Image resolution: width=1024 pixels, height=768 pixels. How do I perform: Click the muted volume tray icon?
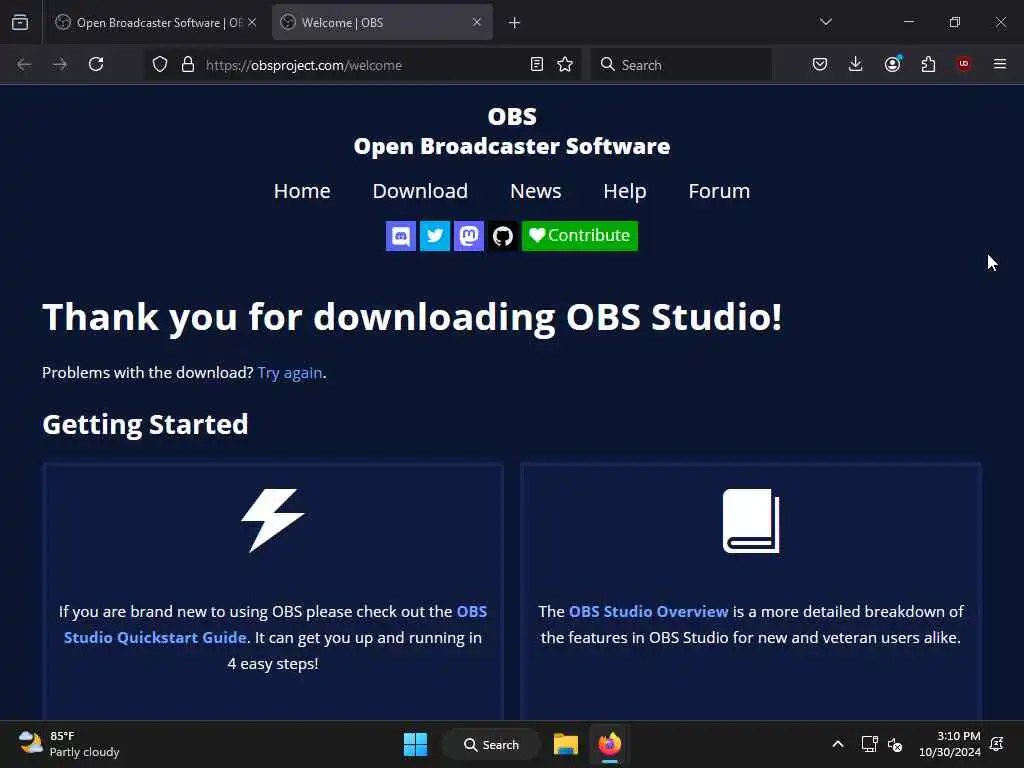point(895,744)
